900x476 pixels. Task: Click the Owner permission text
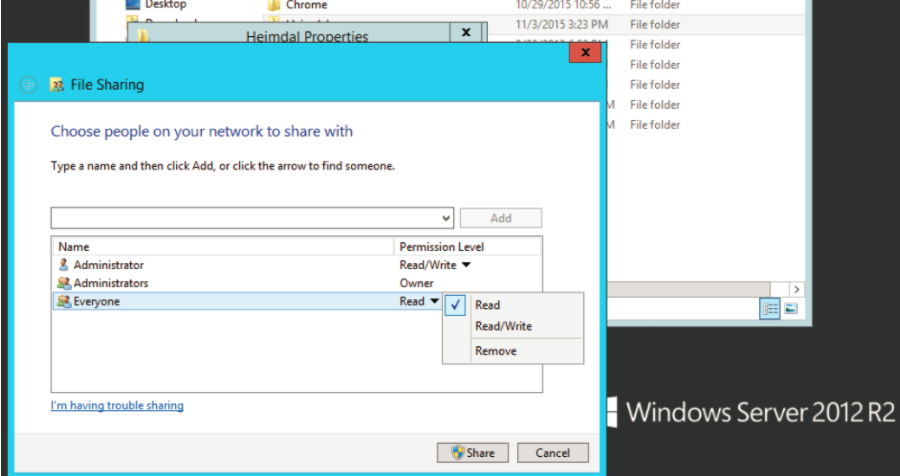(x=417, y=283)
